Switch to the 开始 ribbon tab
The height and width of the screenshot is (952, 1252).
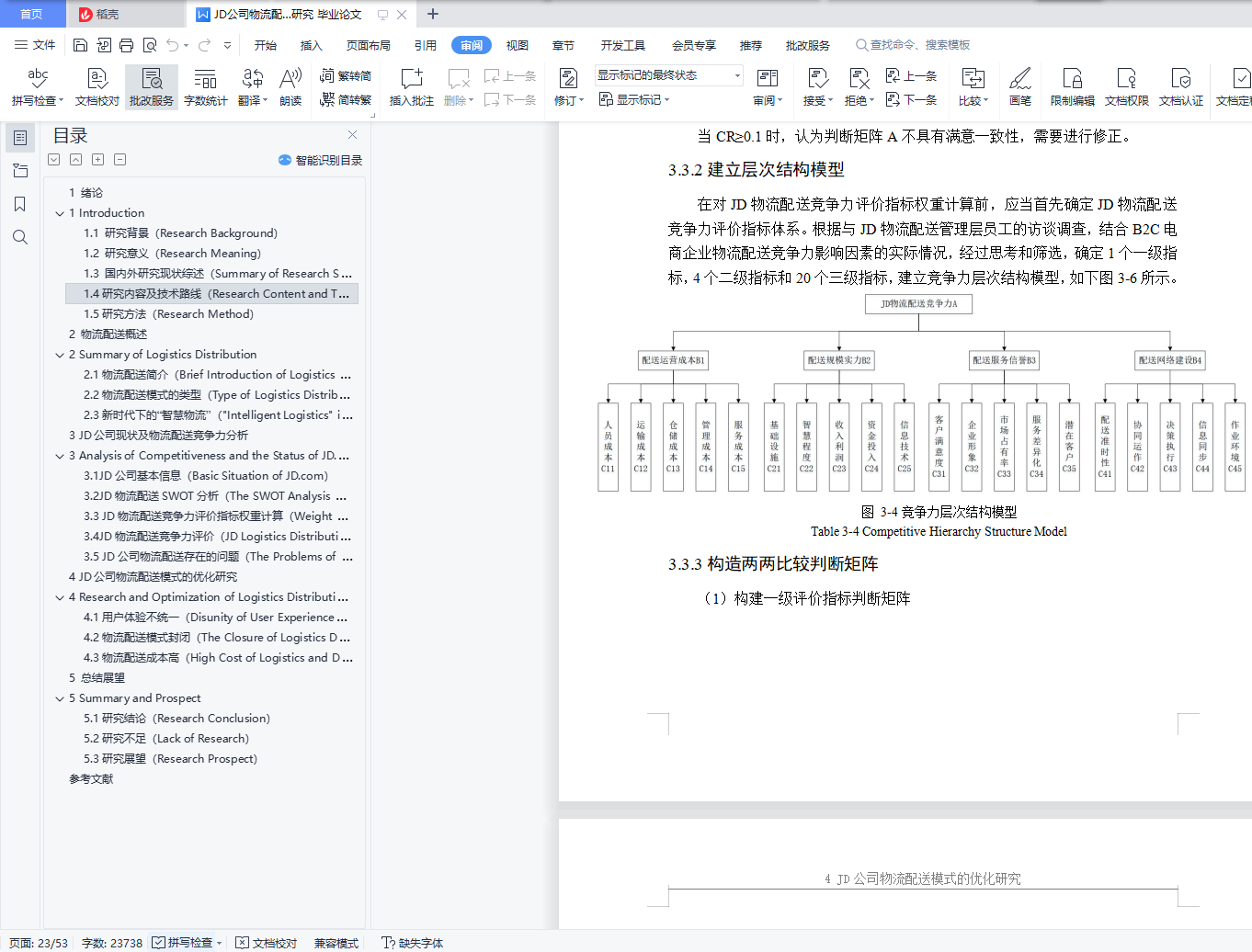coord(266,45)
